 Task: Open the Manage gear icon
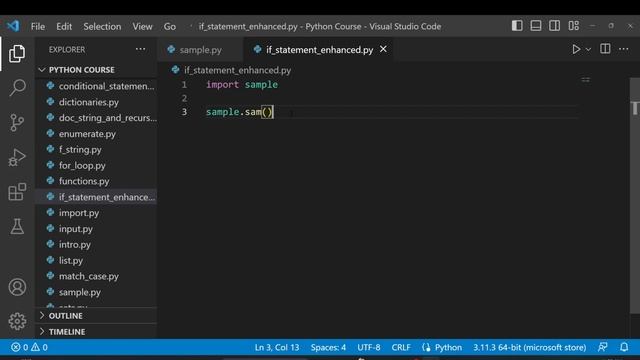[17, 321]
